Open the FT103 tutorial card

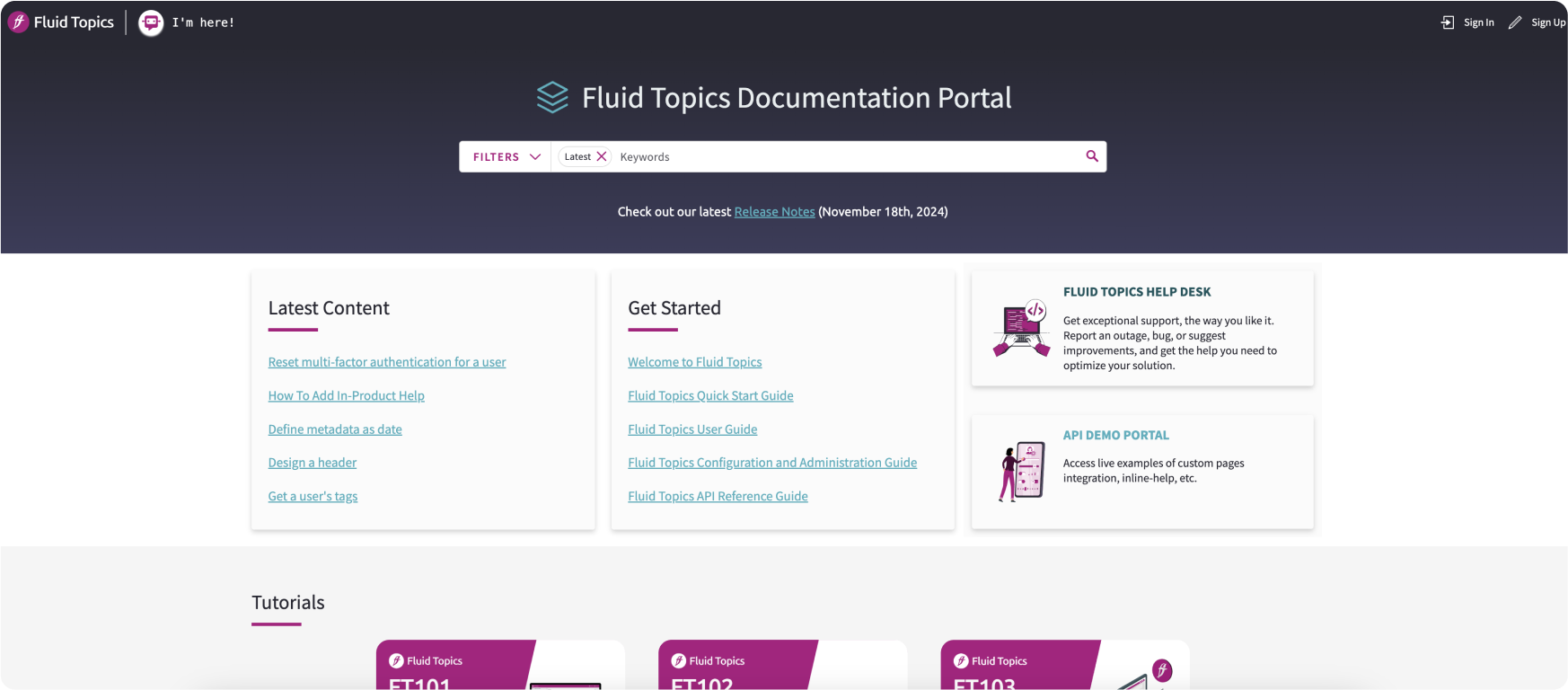point(1065,665)
